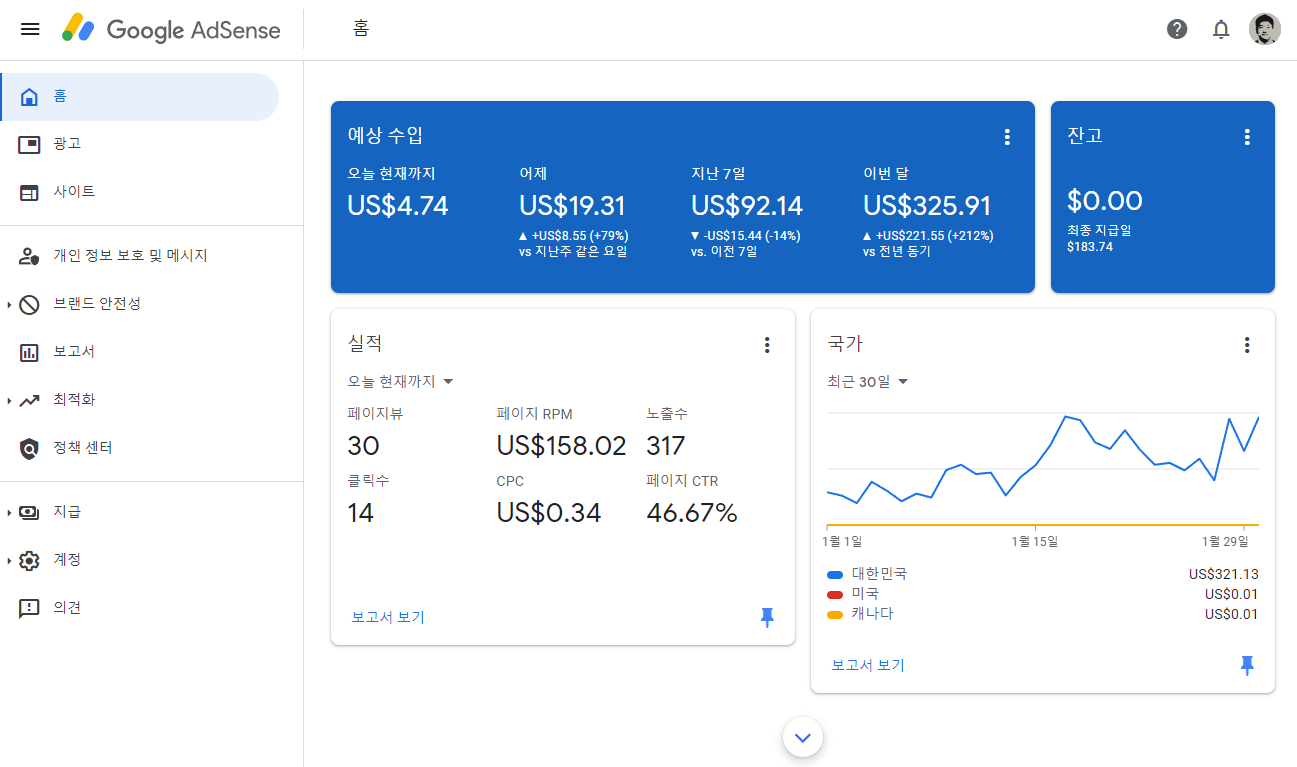Viewport: 1297px width, 767px height.
Task: Click the US$321.13 대한민국 earnings value
Action: [x=1224, y=574]
